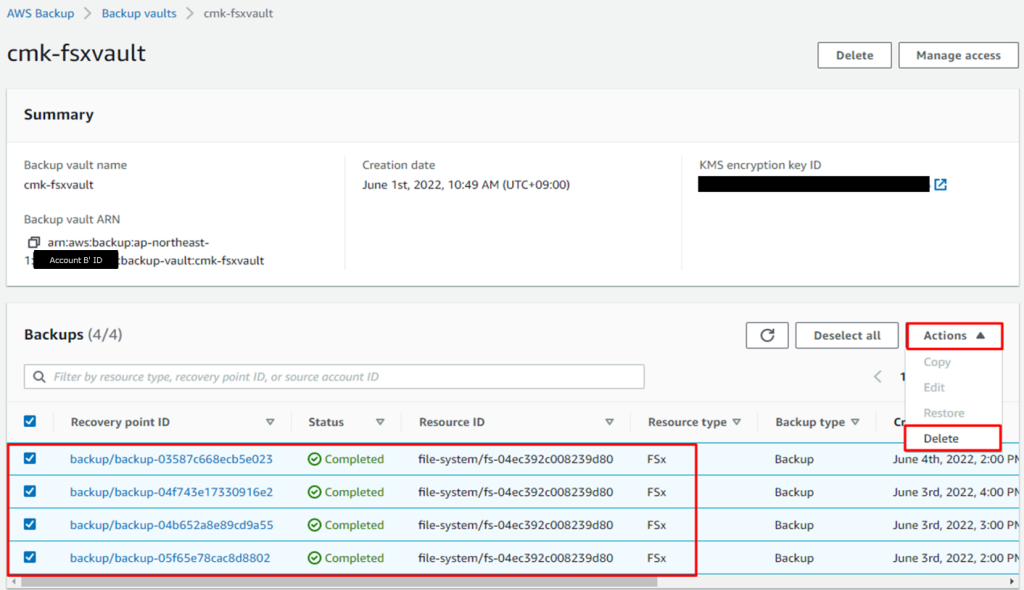Image resolution: width=1024 pixels, height=590 pixels.
Task: Uncheck backup-04b652a8e89cd9a55 row checkbox
Action: [30, 524]
